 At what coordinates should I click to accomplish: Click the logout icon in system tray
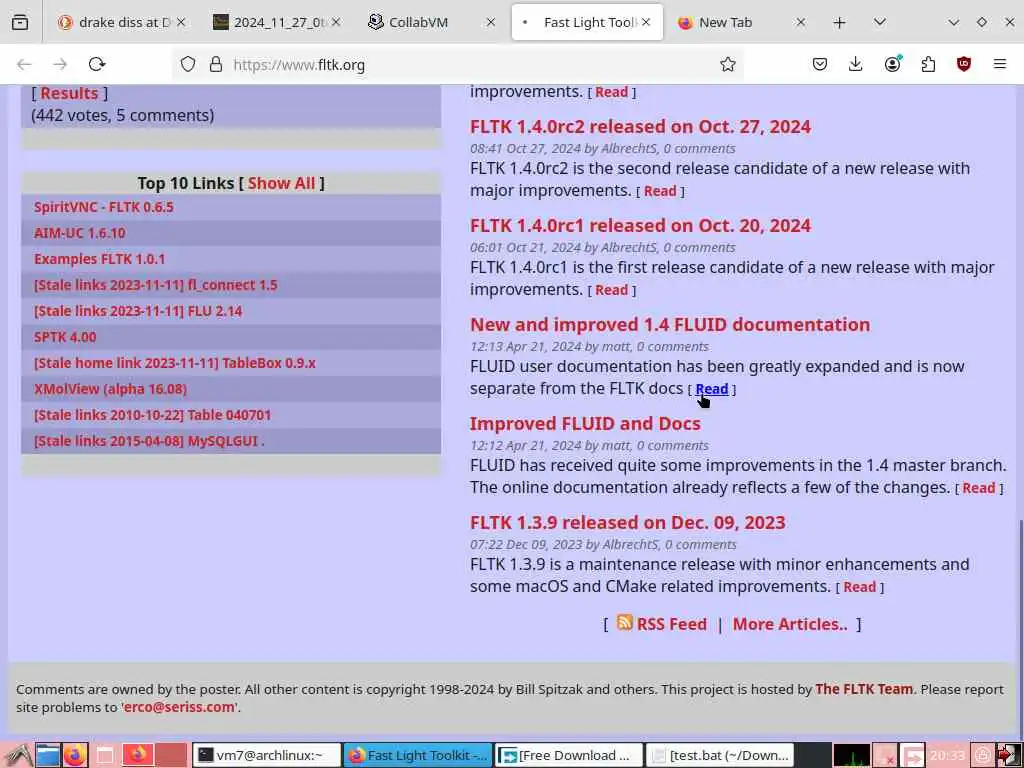click(x=1008, y=756)
